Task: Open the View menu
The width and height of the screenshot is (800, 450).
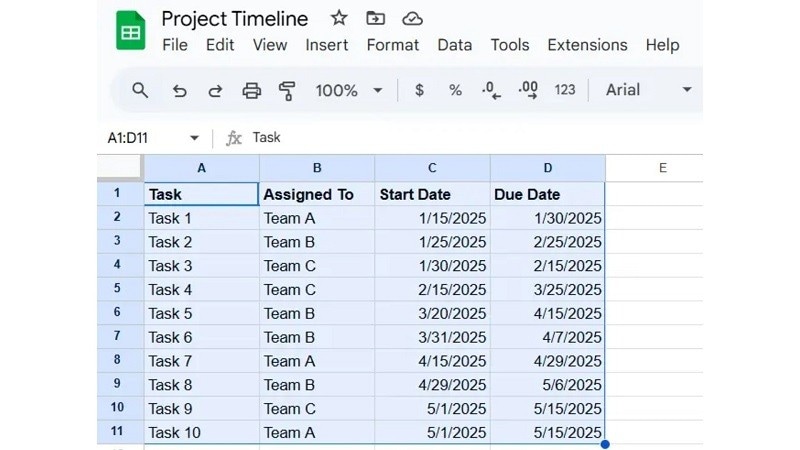Action: 270,45
